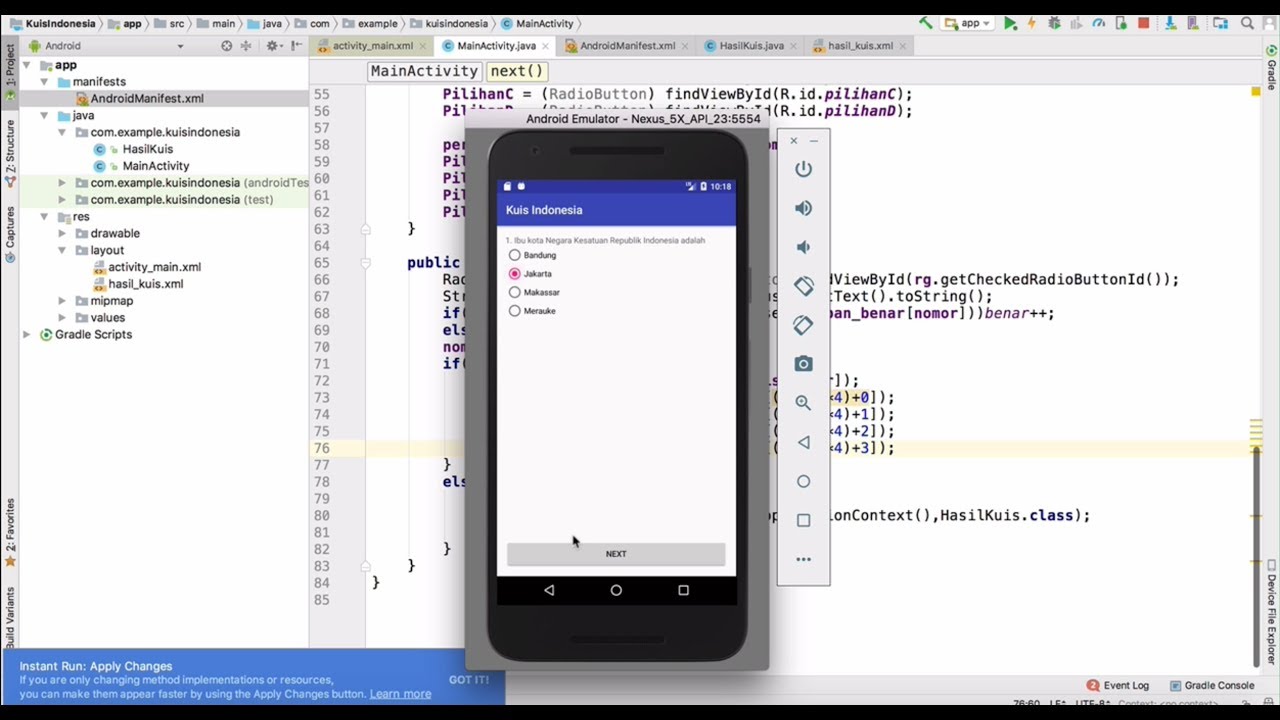Open the app run configuration dropdown
1280x720 pixels.
coord(967,23)
